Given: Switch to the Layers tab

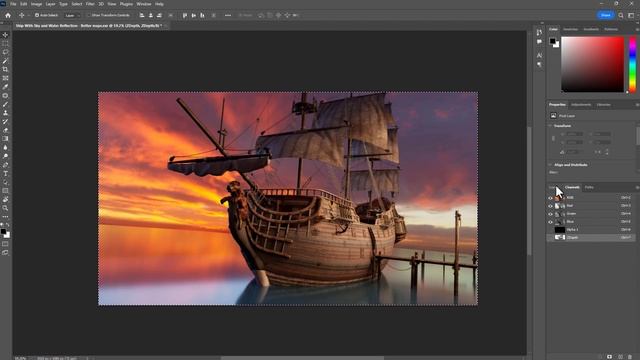Looking at the screenshot, I should [x=553, y=187].
